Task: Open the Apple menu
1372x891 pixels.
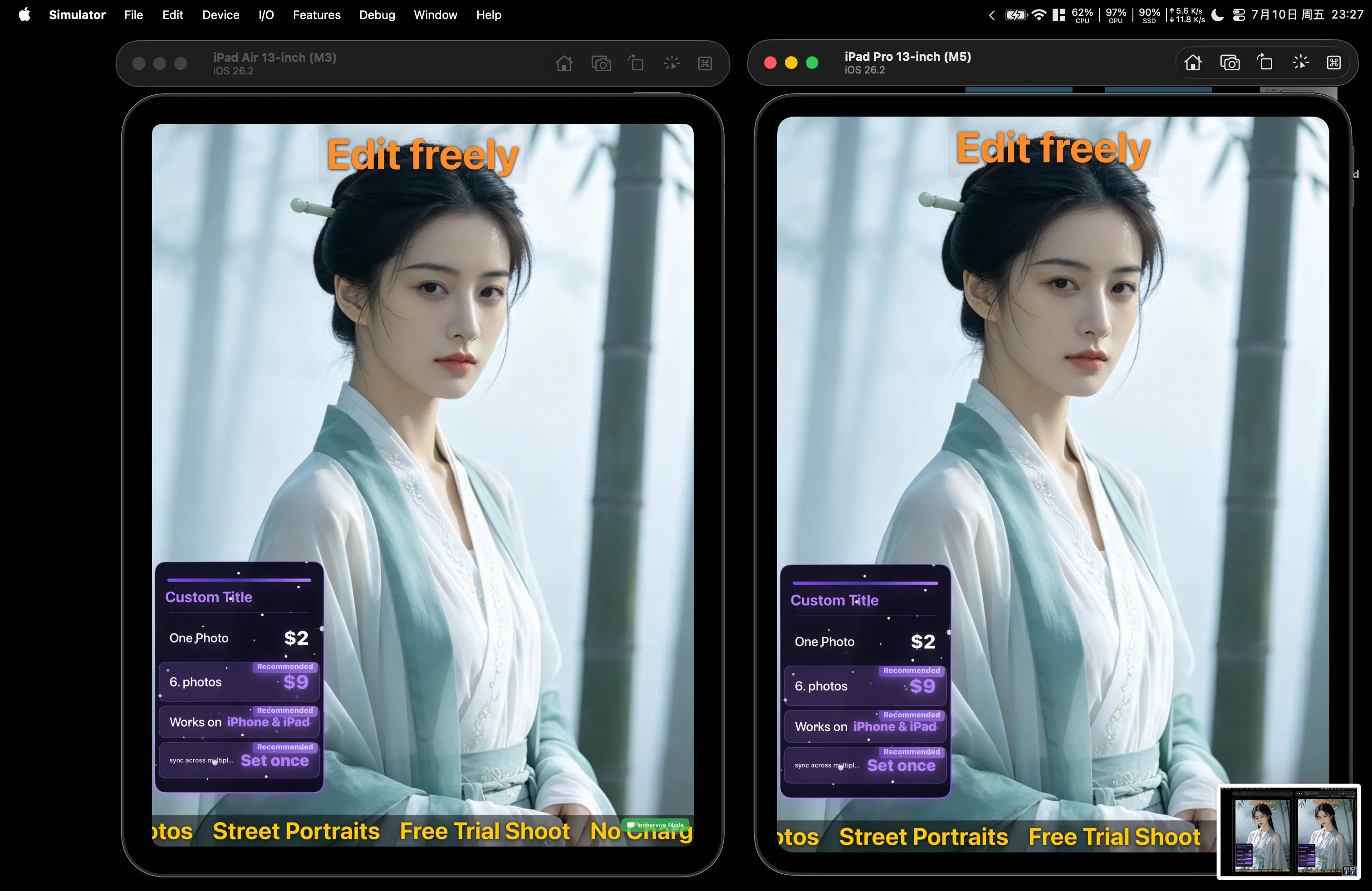Action: [24, 15]
